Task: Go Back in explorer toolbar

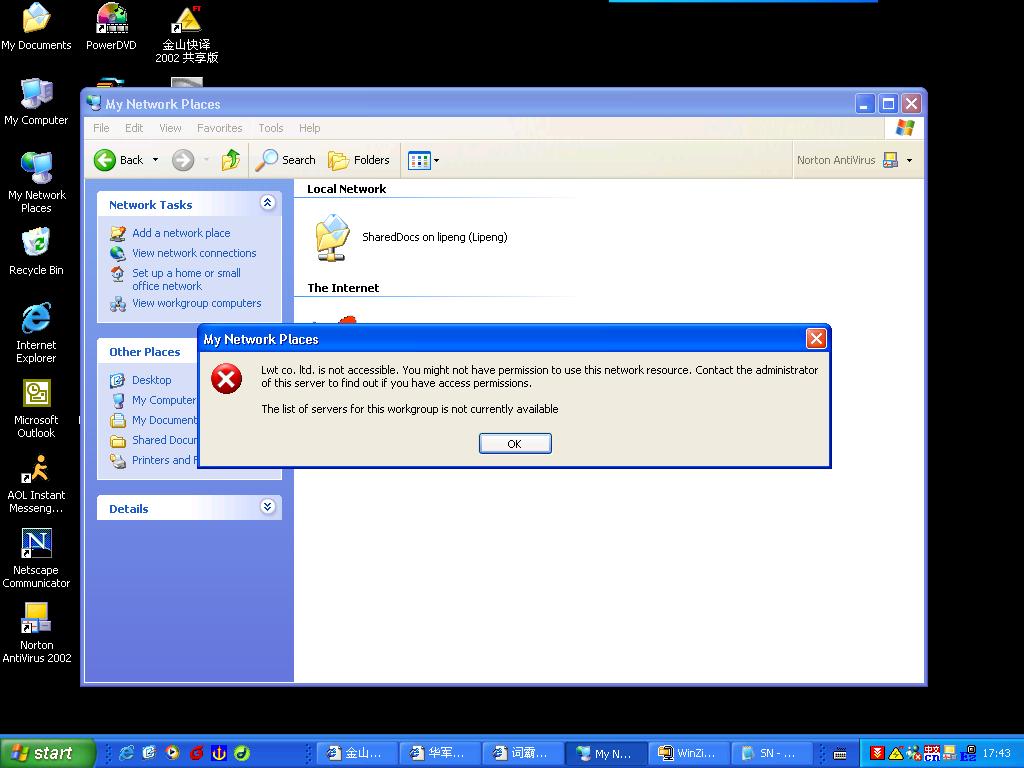Action: (x=118, y=160)
